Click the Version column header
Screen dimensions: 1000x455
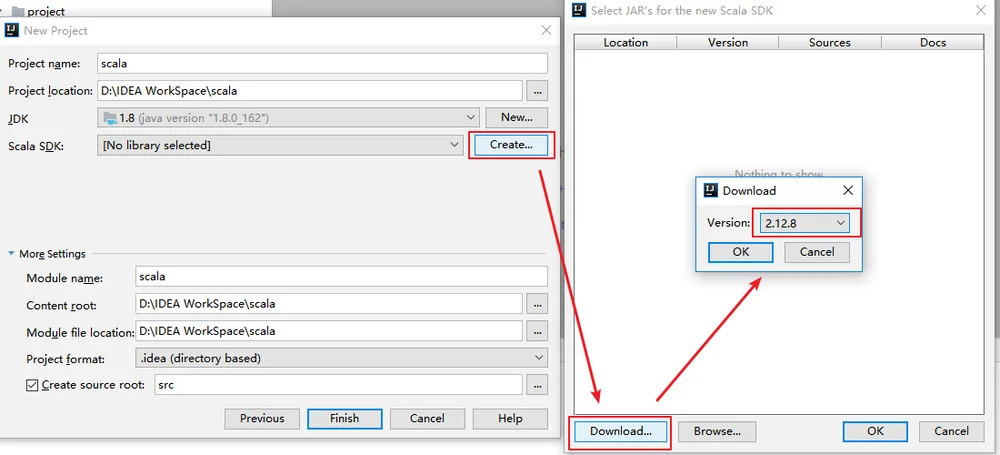728,42
